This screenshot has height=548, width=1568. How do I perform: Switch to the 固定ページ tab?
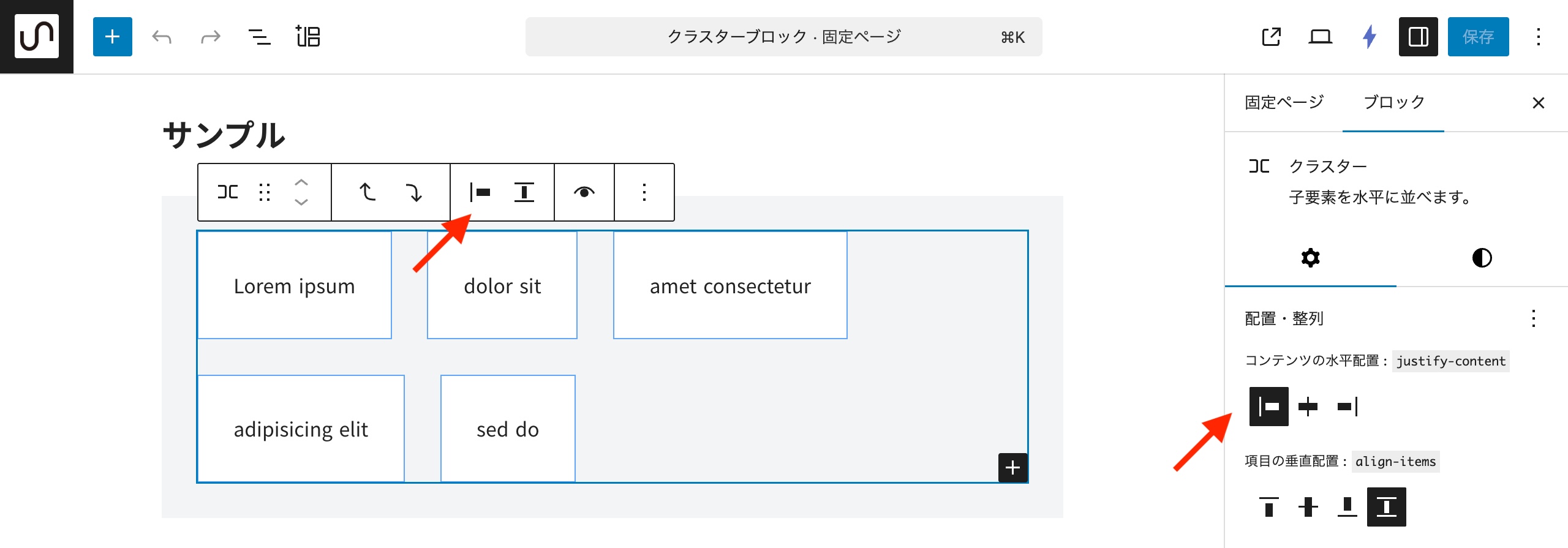point(1284,102)
